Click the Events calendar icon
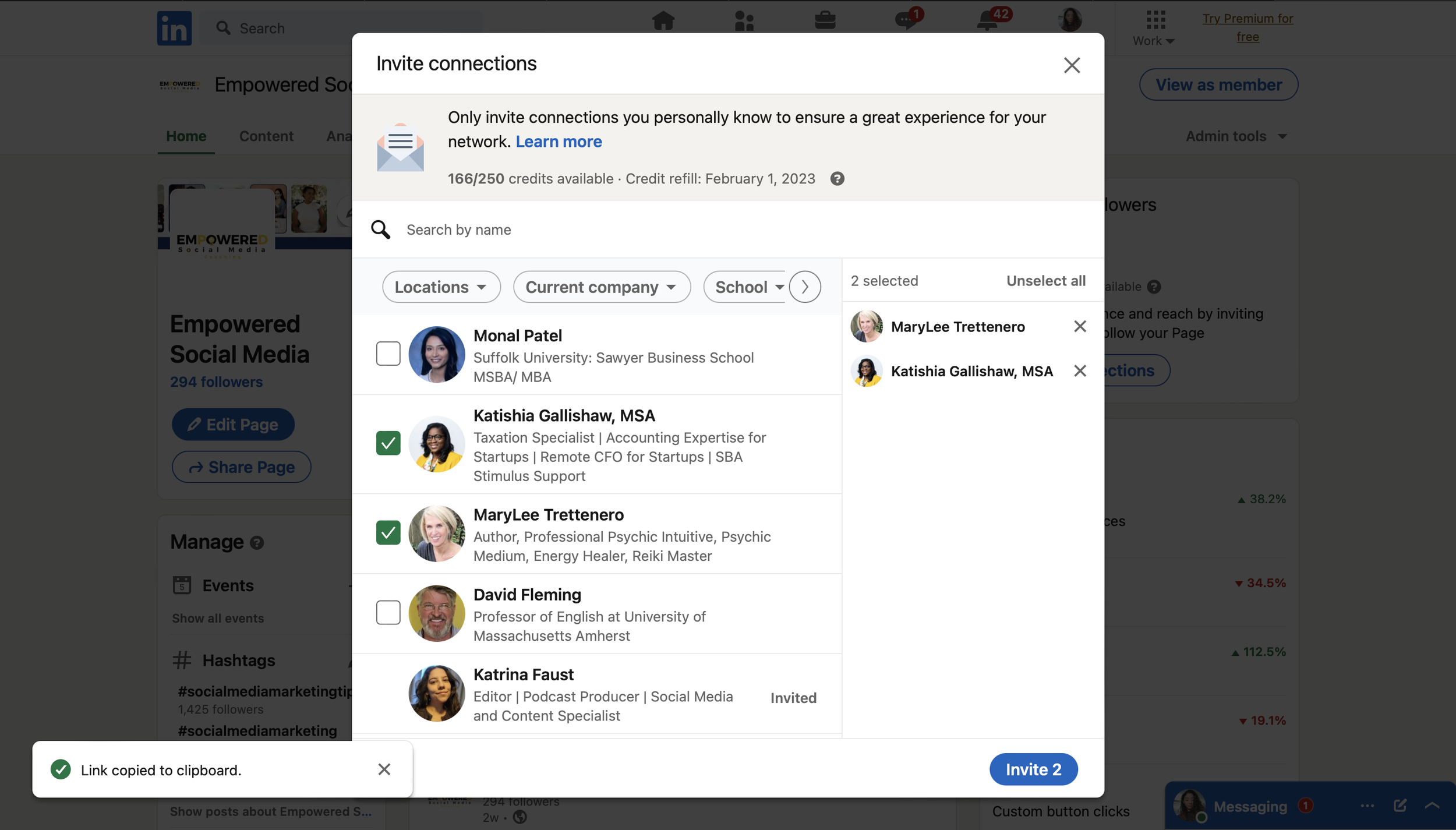The height and width of the screenshot is (830, 1456). [182, 585]
